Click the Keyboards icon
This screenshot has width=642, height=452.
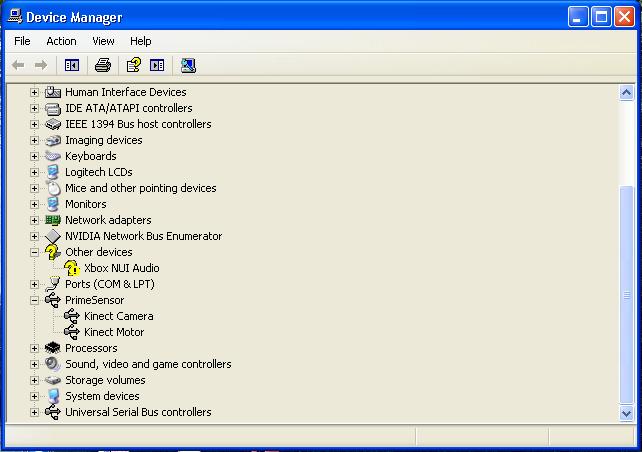coord(53,156)
